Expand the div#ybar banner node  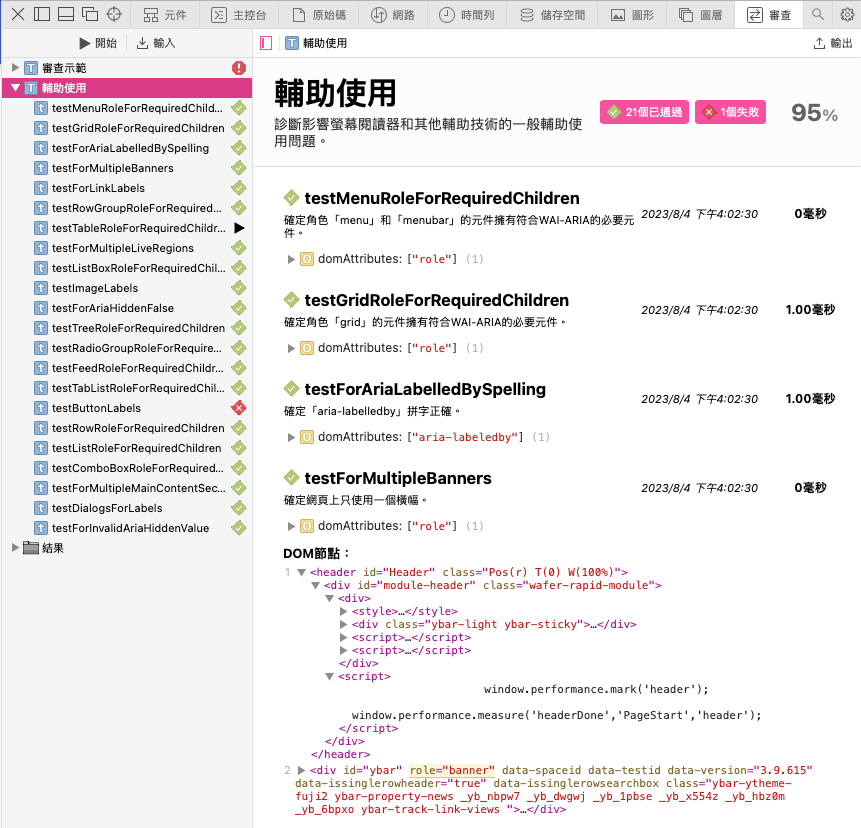(x=301, y=770)
